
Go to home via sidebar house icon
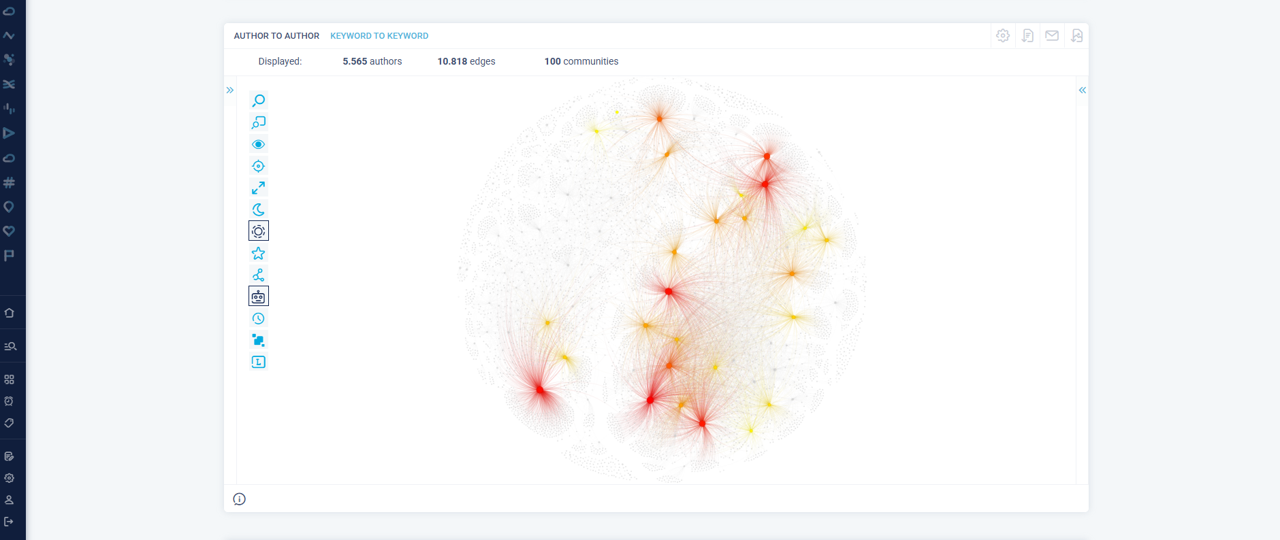point(9,313)
